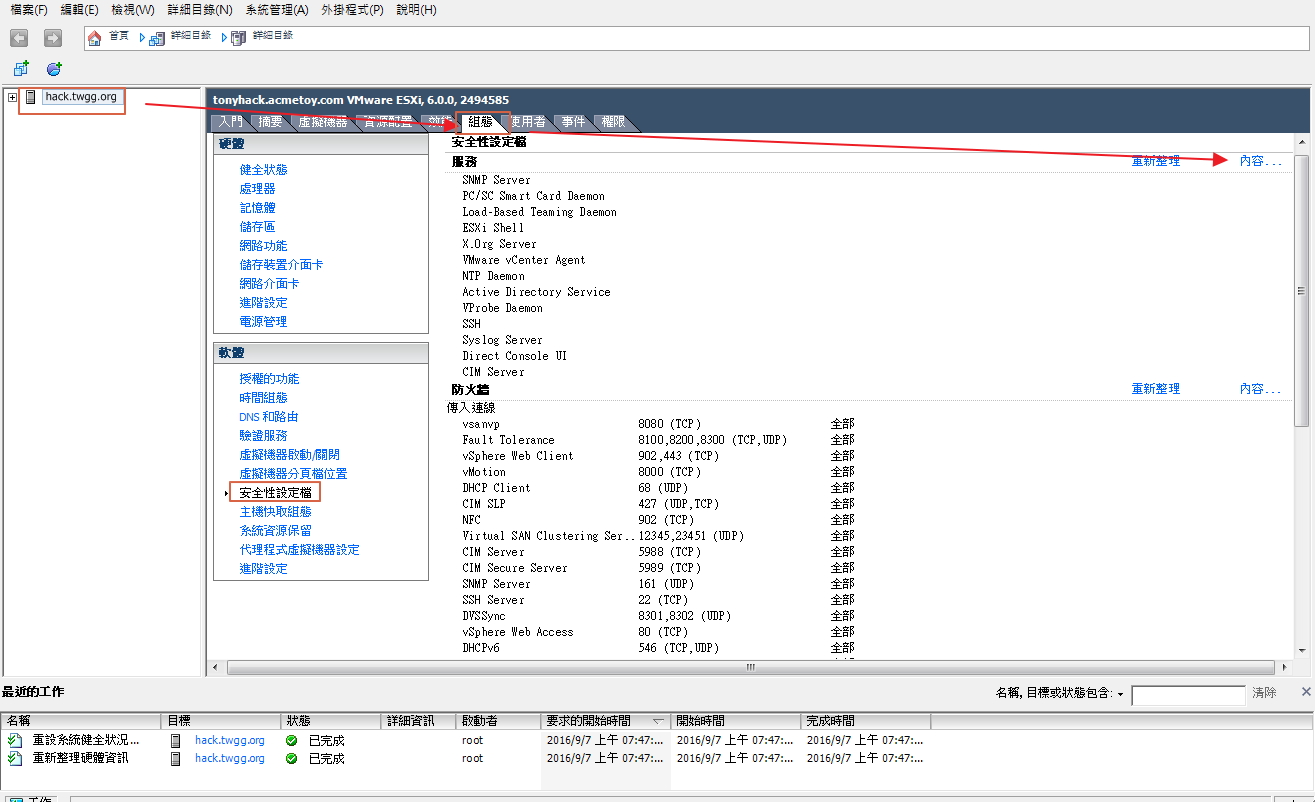The height and width of the screenshot is (802, 1315).
Task: Open 儲存區 hardware settings
Action: [x=257, y=227]
